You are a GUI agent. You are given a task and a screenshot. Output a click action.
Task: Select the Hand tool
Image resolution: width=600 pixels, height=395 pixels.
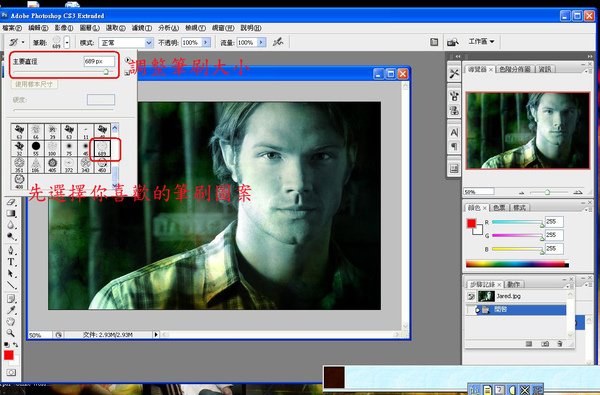[11, 322]
